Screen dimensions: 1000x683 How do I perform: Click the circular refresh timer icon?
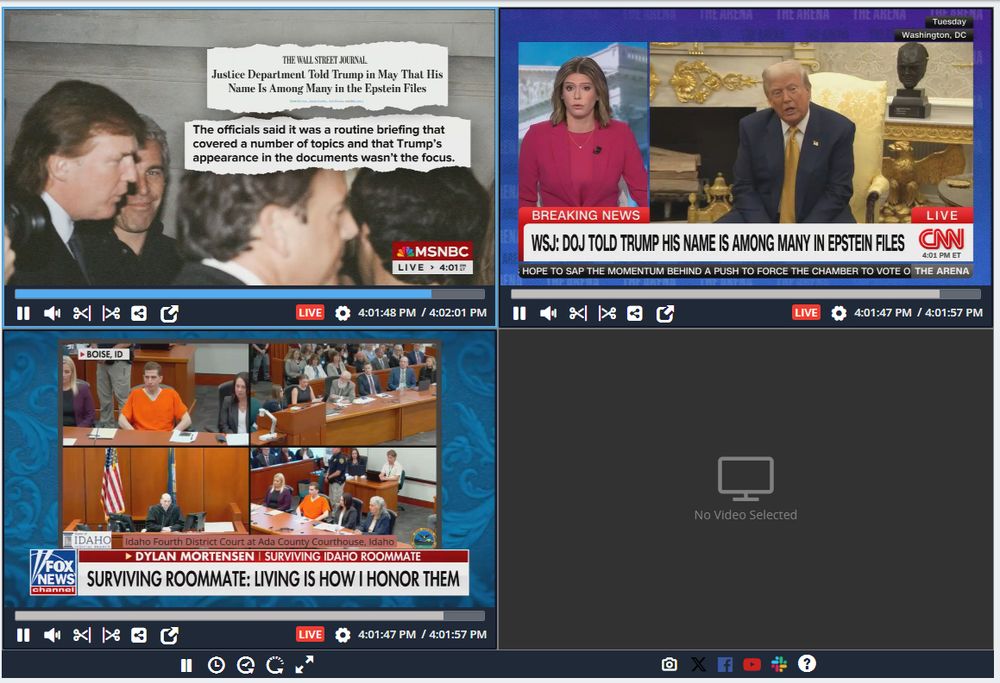[275, 665]
